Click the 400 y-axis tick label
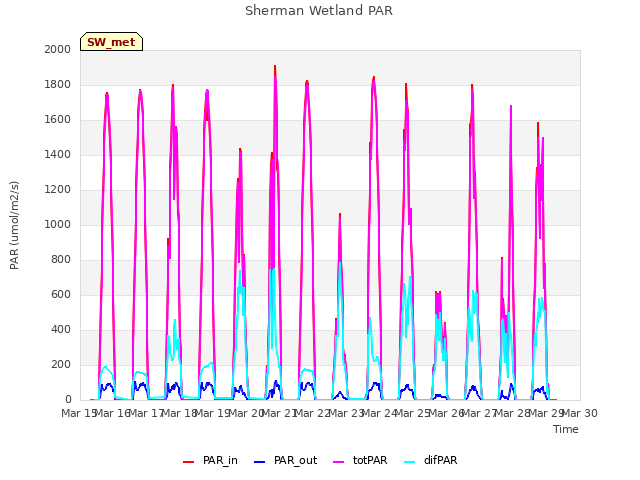The height and width of the screenshot is (480, 640). pyautogui.click(x=61, y=329)
